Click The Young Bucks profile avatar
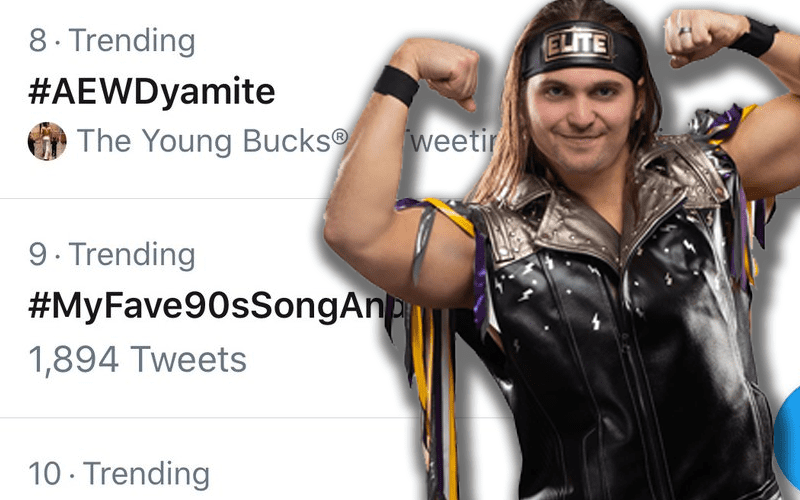Screen dimensions: 800x500 pyautogui.click(x=46, y=141)
